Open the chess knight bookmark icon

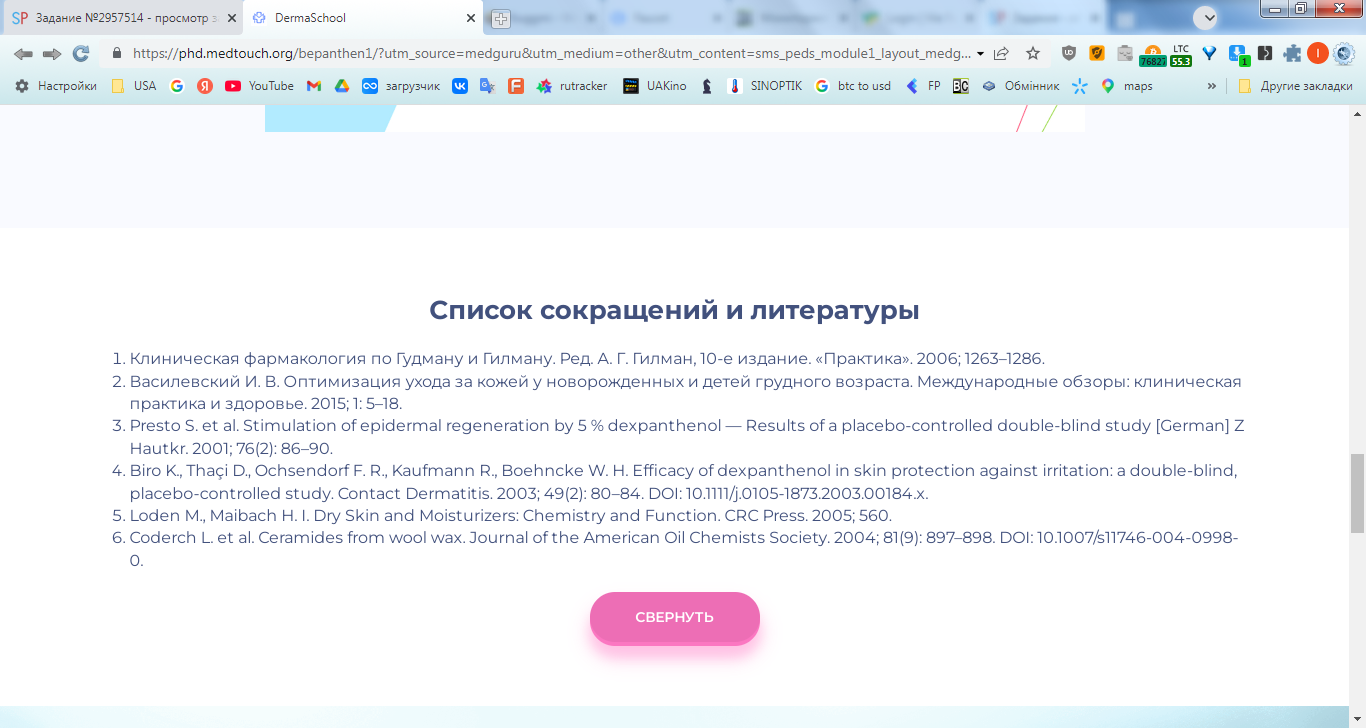707,86
